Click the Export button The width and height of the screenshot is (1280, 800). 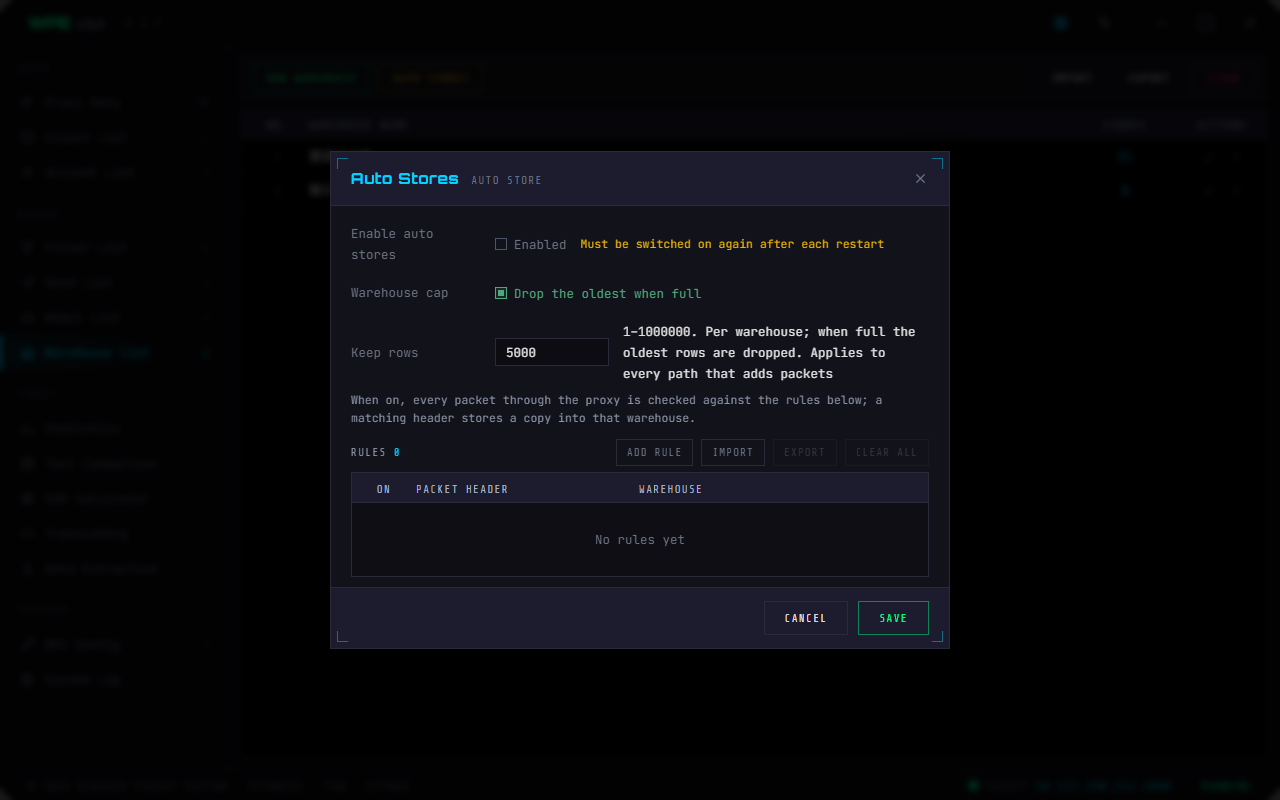coord(805,452)
